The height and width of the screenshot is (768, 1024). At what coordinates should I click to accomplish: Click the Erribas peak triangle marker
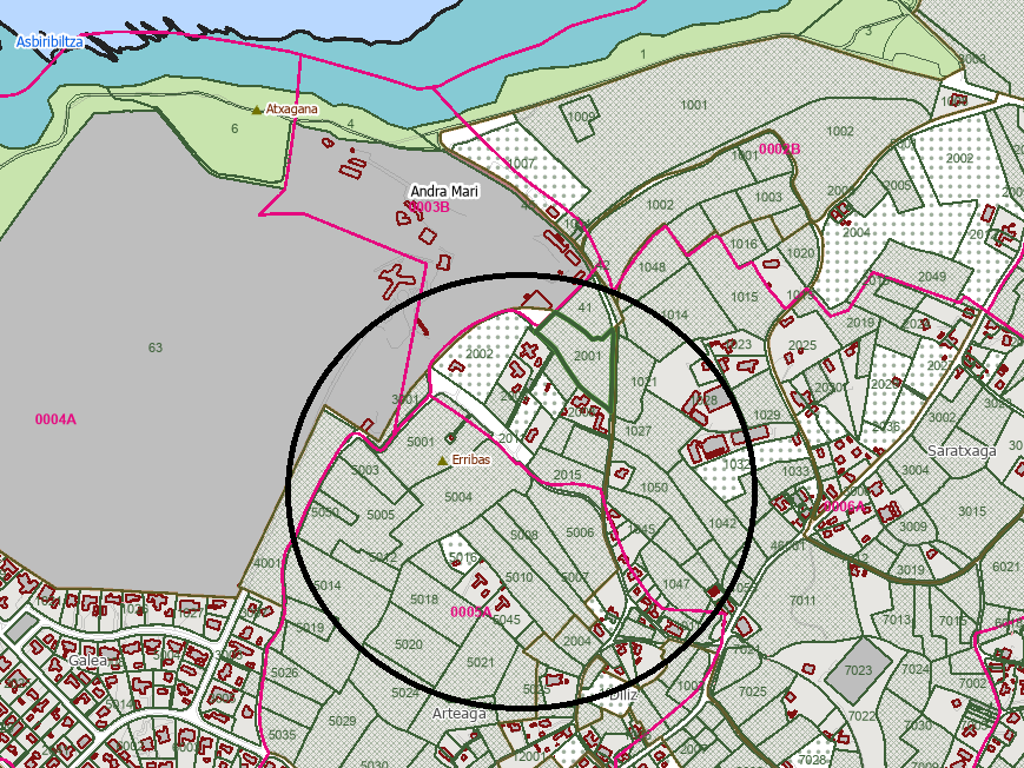point(444,460)
